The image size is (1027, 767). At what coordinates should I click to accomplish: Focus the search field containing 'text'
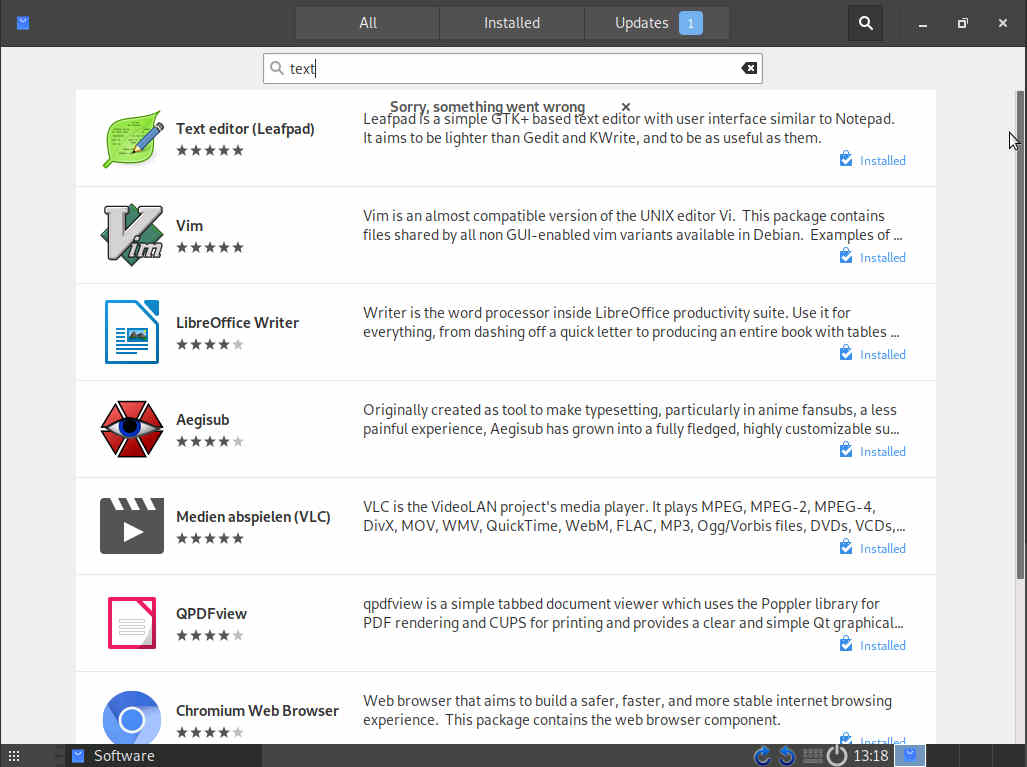[513, 68]
